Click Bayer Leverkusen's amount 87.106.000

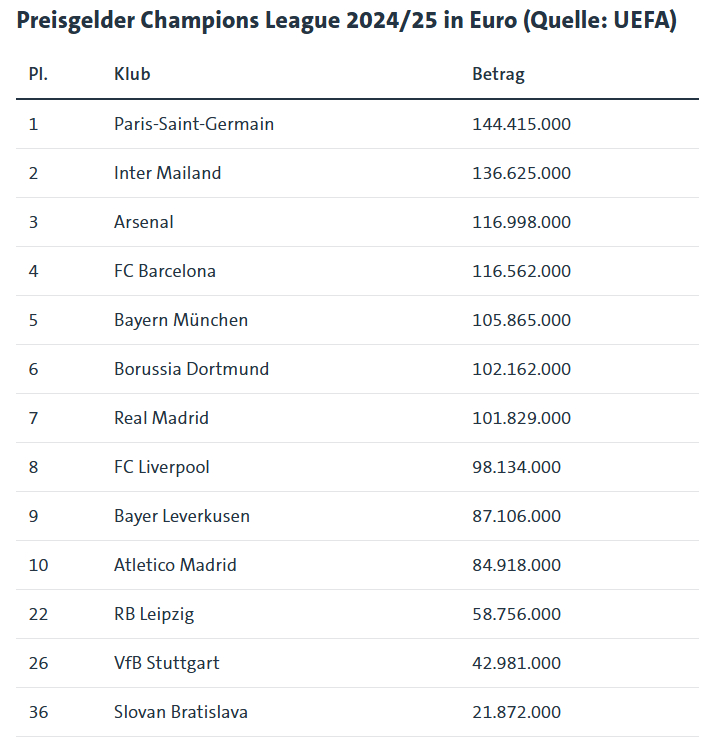tap(516, 516)
